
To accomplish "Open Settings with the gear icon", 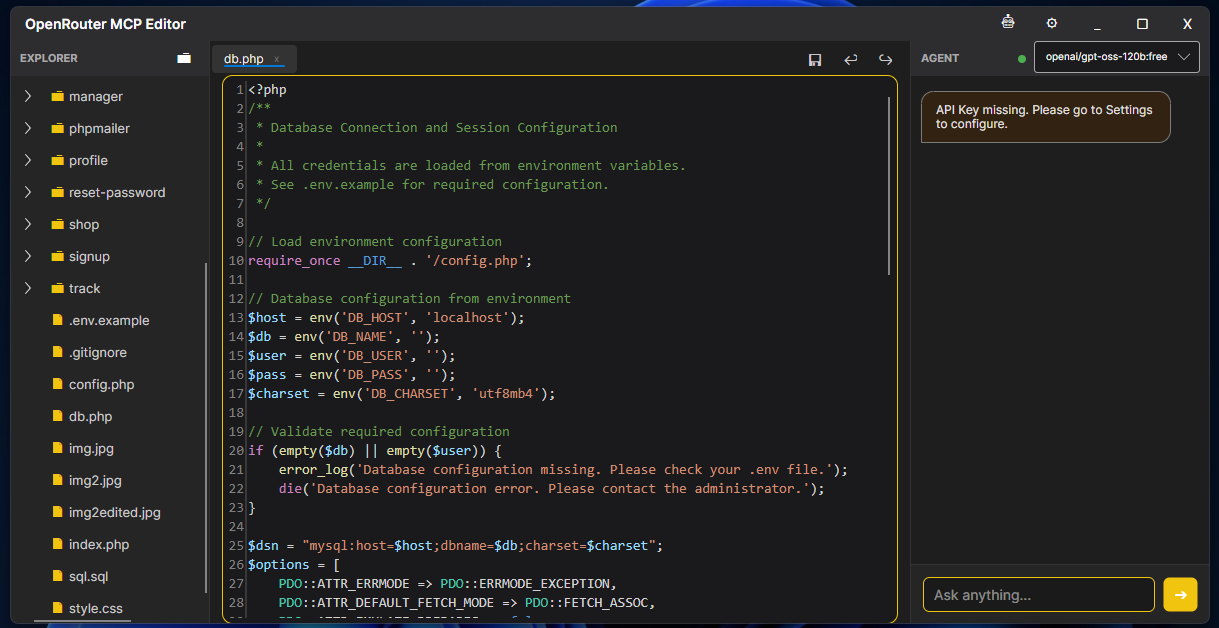I will tap(1051, 22).
